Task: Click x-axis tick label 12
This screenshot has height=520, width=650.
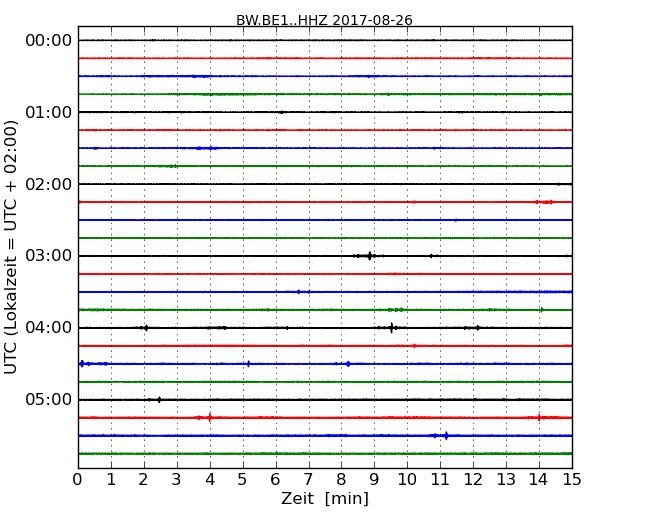Action: click(473, 480)
